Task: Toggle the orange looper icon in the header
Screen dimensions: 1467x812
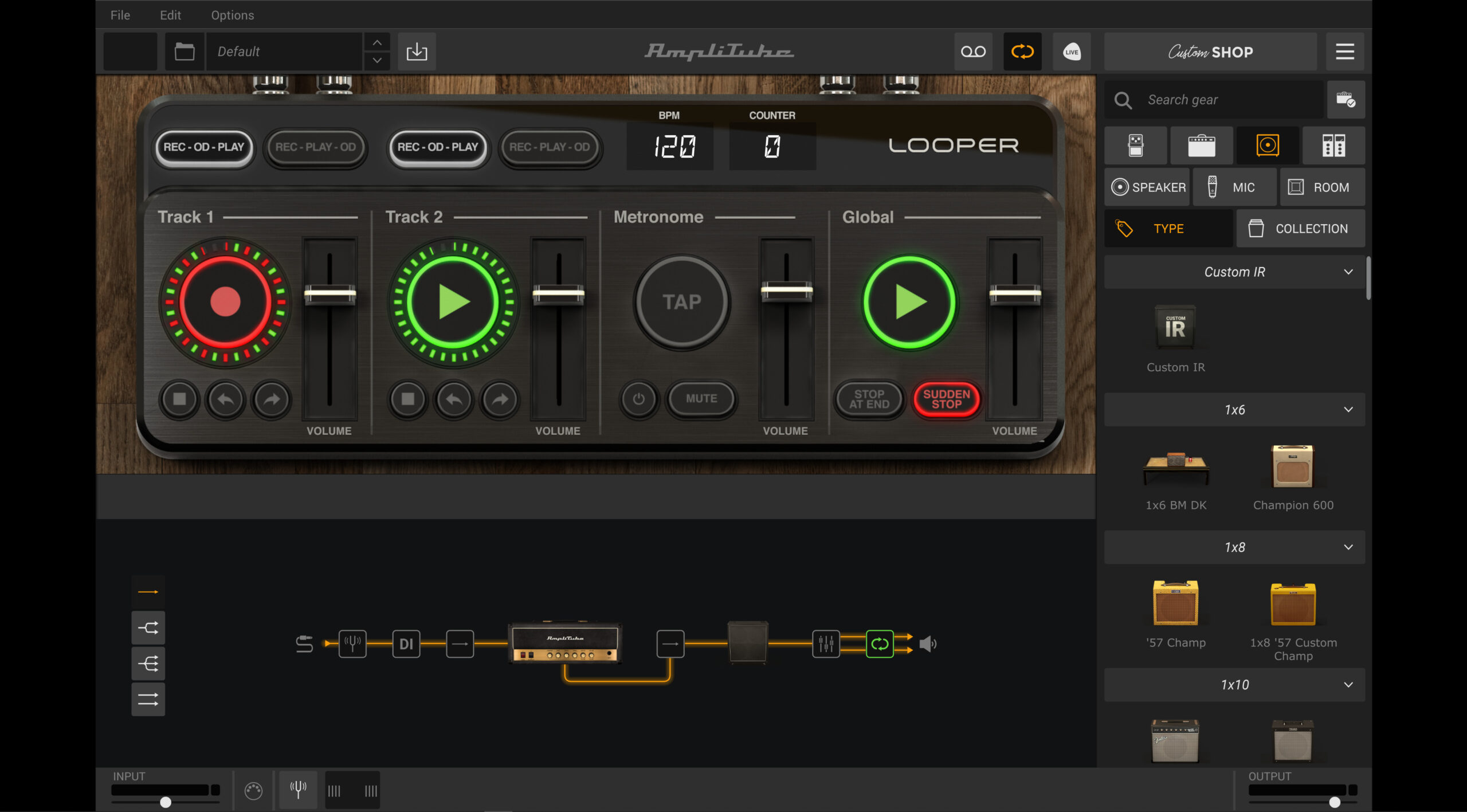Action: [1022, 52]
